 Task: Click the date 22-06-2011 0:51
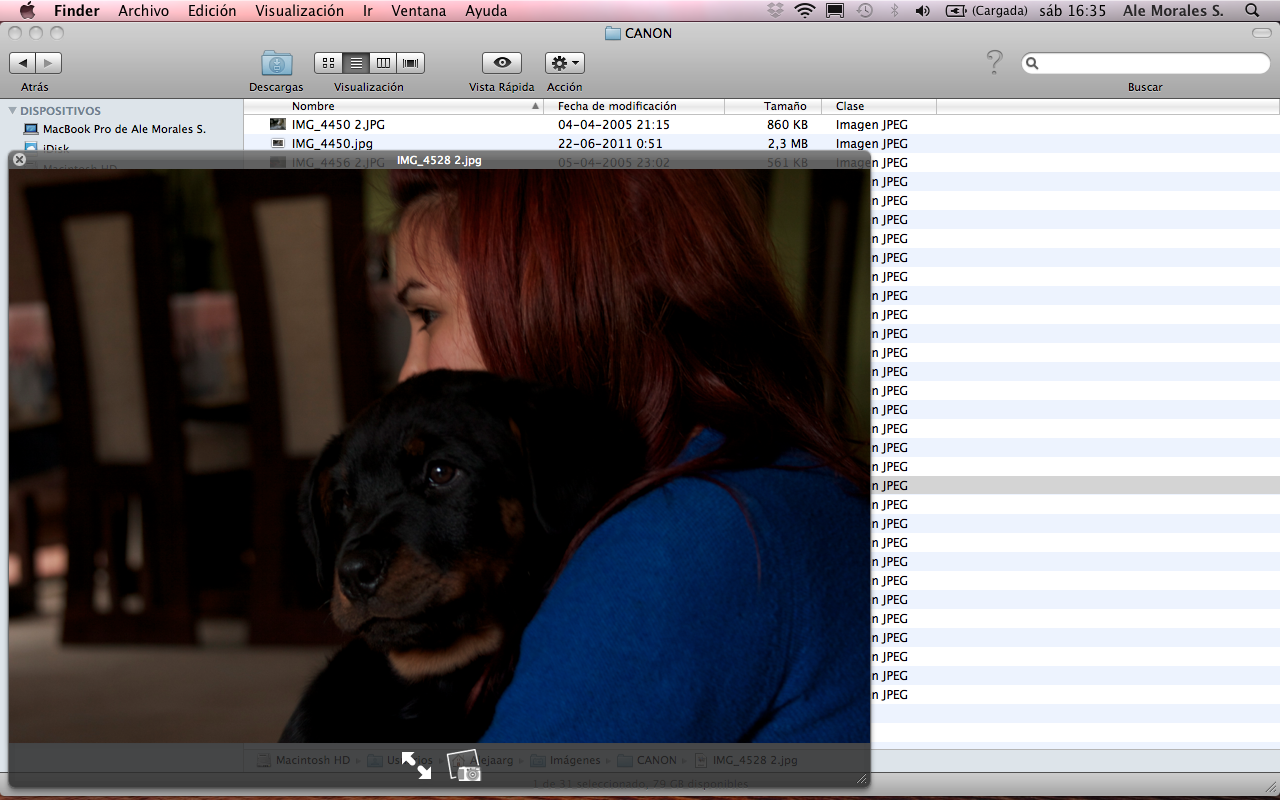coord(610,144)
